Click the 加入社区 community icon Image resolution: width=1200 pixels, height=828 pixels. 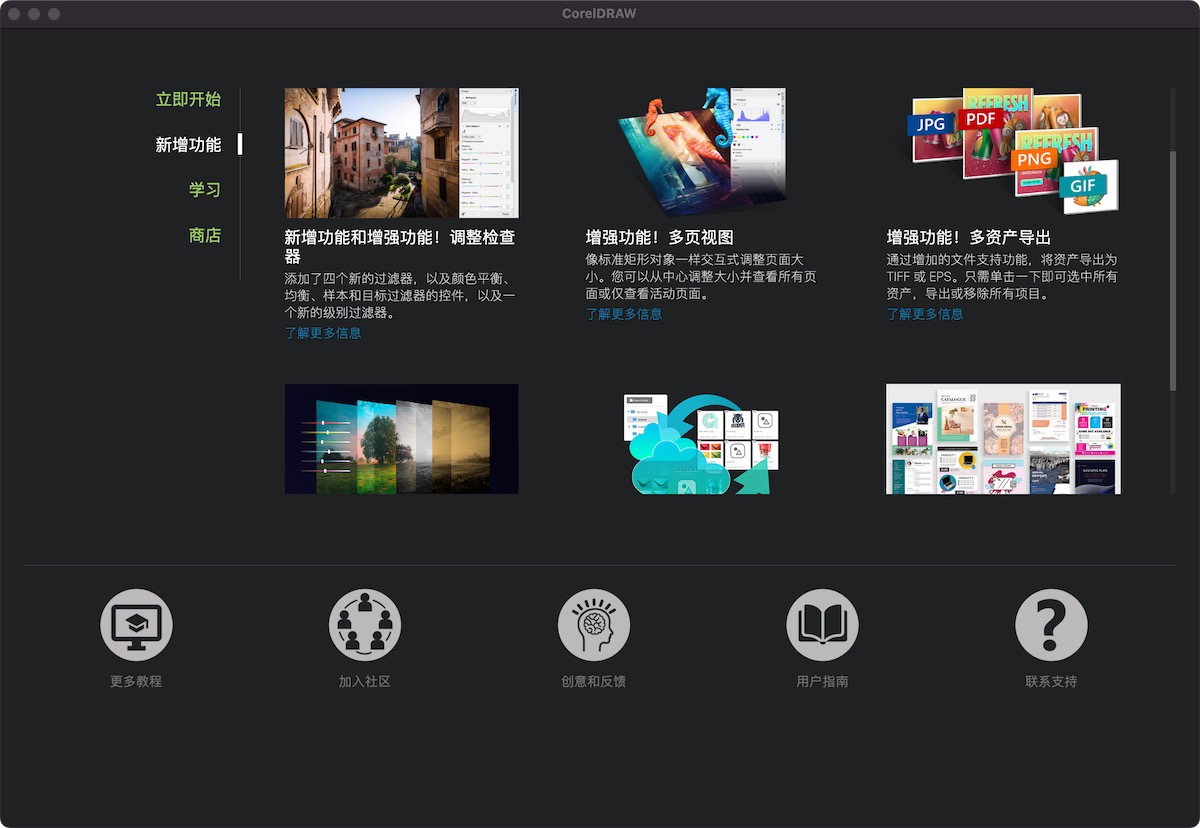point(365,625)
